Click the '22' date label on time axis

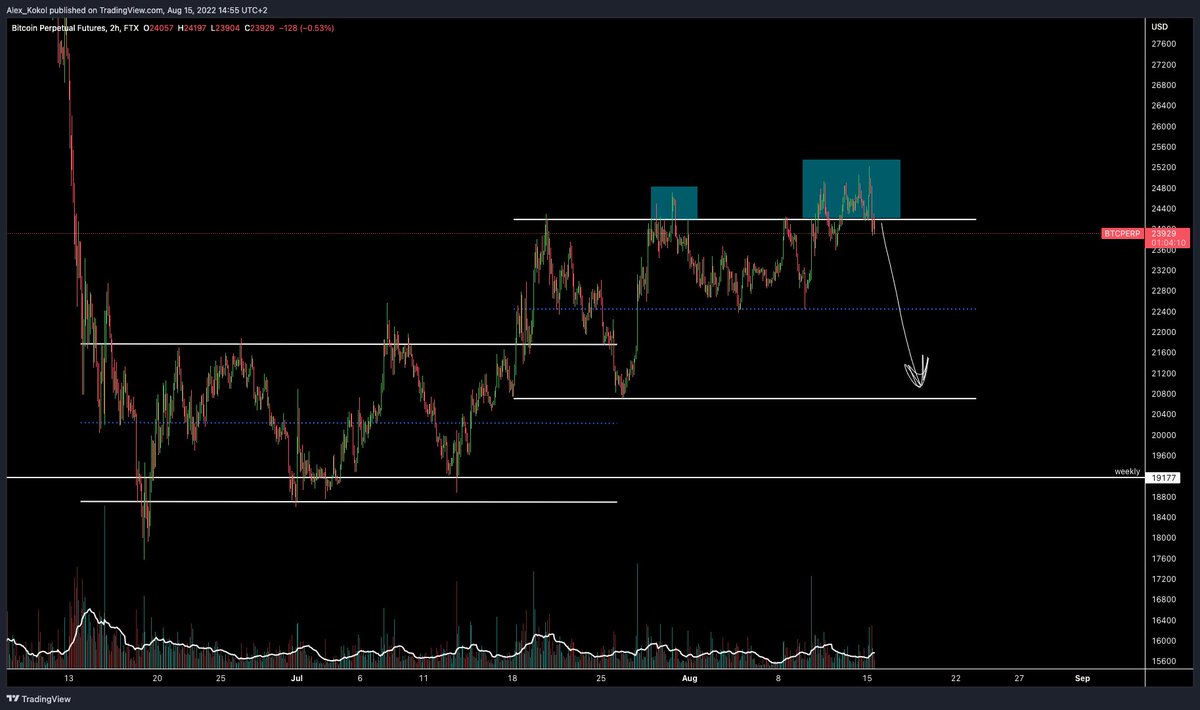[x=955, y=678]
